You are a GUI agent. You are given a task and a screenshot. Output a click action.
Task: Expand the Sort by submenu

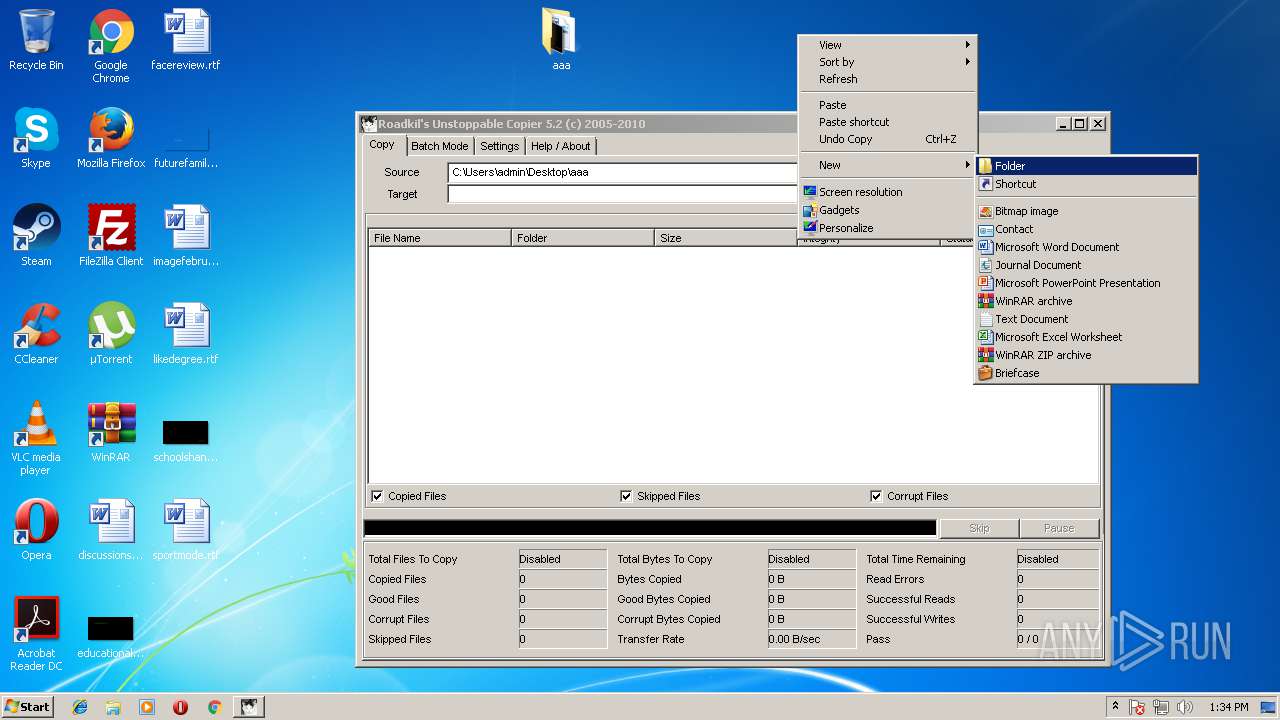(x=887, y=62)
